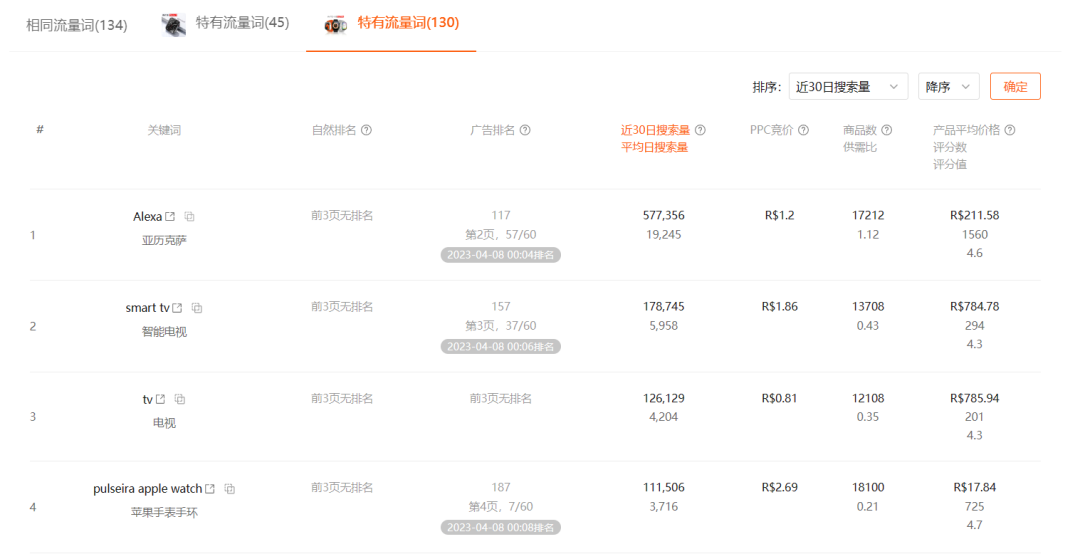
Task: Switch to 相同流量词(134) tab
Action: click(x=76, y=25)
